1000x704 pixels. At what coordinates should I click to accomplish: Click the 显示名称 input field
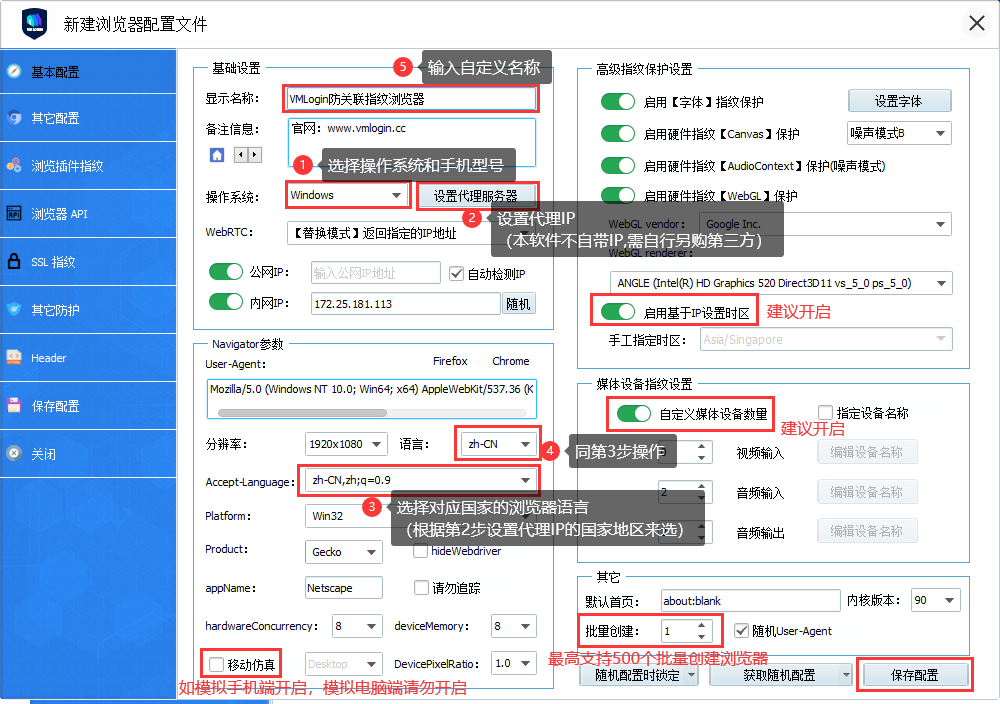[x=411, y=99]
